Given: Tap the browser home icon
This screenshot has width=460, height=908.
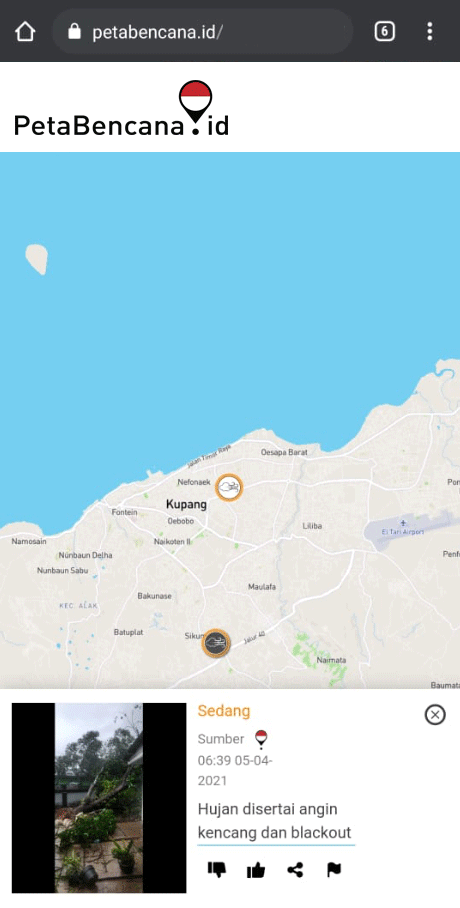Looking at the screenshot, I should point(25,31).
